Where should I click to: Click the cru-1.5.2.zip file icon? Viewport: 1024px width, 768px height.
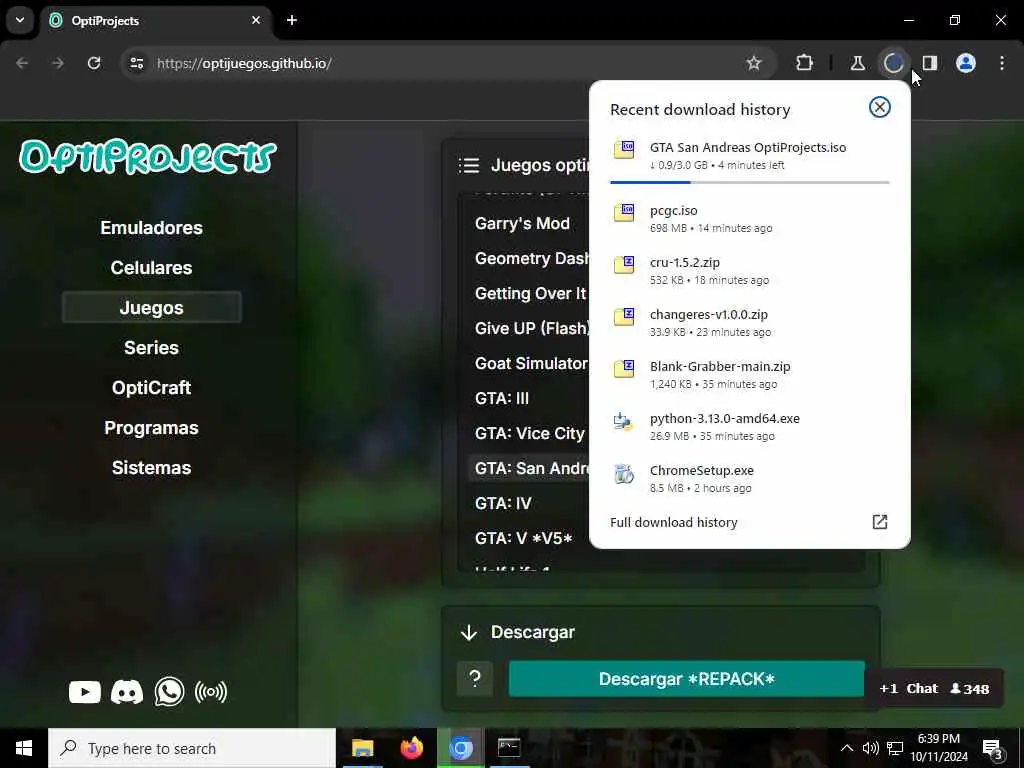point(624,264)
